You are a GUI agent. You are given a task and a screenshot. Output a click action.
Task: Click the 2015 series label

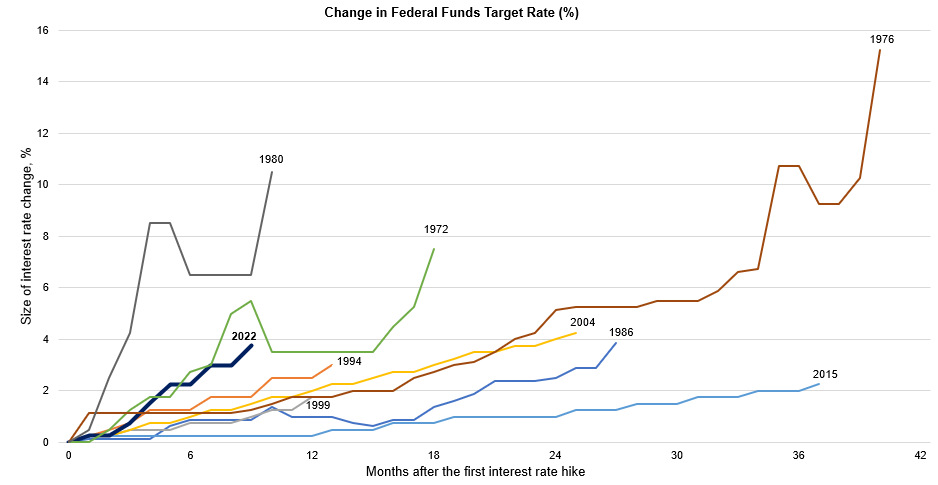[x=825, y=374]
